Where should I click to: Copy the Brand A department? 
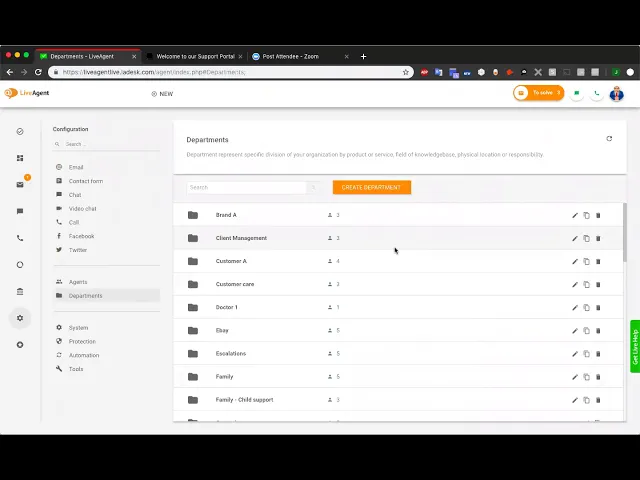(x=587, y=215)
